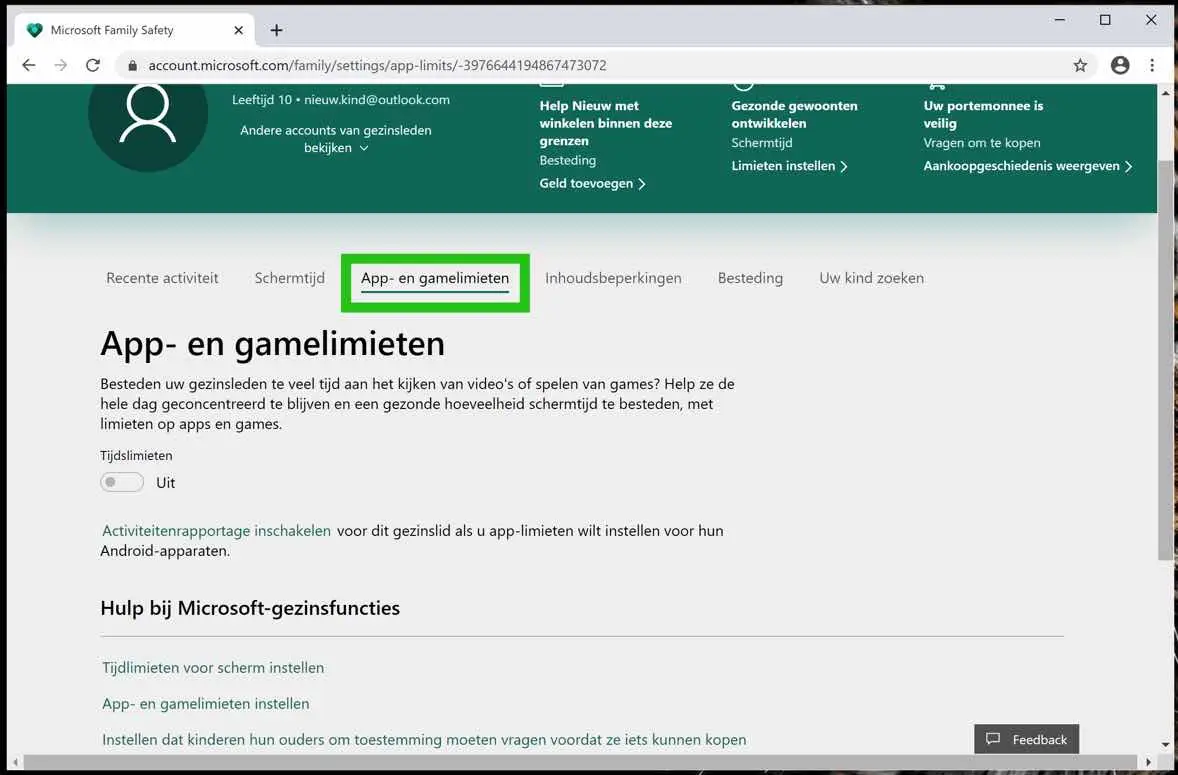
Task: Switch to the Inhoudsbeperkingen tab
Action: pos(613,278)
